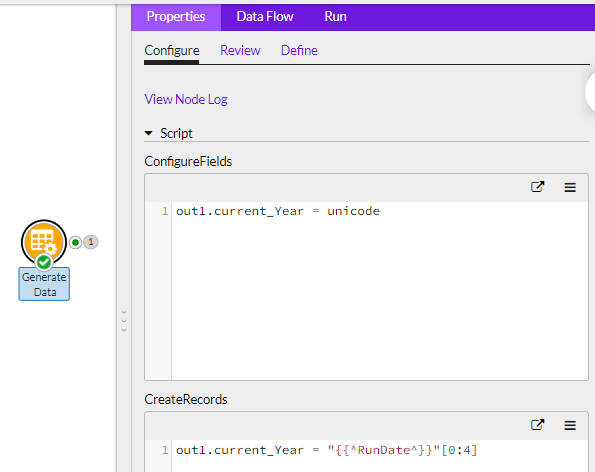This screenshot has width=595, height=472.
Task: Click the green success checkmark on node
Action: point(44,262)
